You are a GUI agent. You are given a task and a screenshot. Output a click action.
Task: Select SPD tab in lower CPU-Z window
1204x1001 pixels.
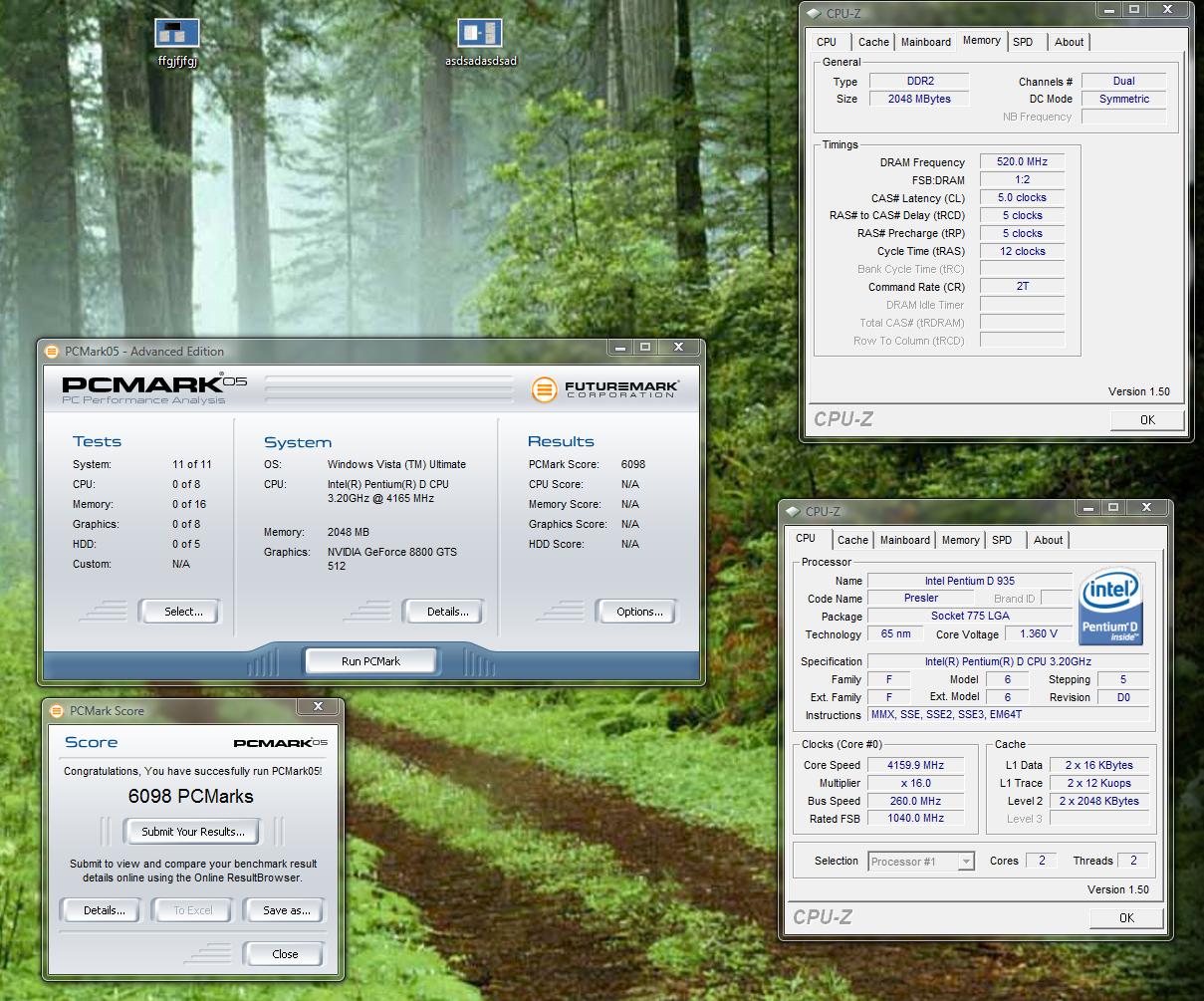click(1002, 540)
